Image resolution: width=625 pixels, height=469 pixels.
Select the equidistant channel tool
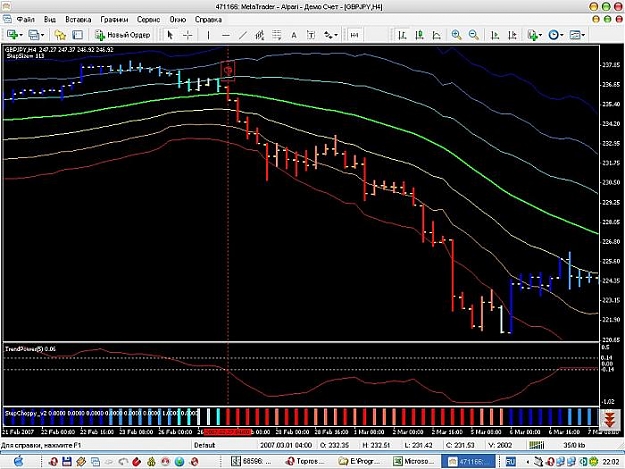(259, 35)
